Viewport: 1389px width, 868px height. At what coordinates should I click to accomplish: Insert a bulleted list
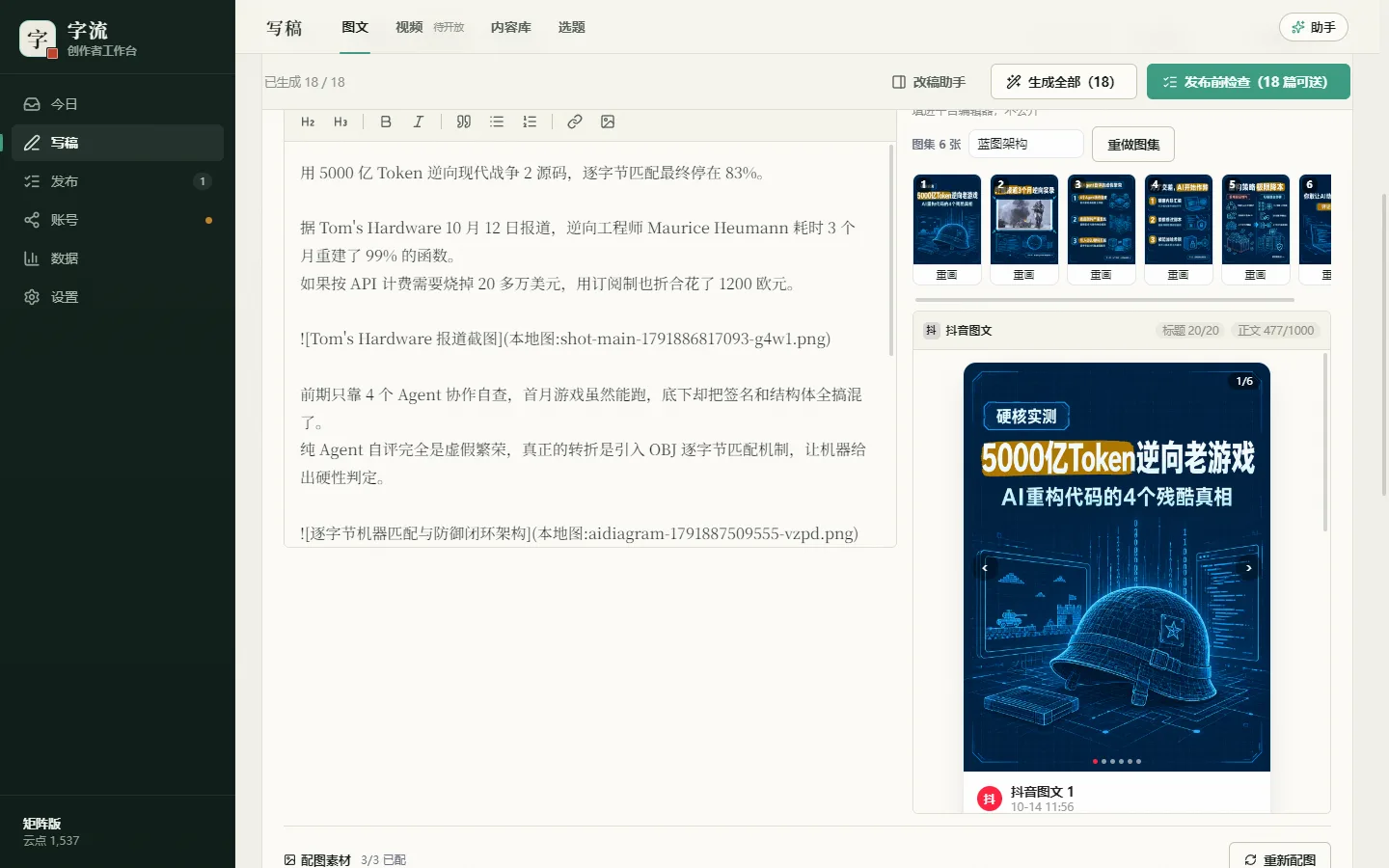[x=497, y=122]
